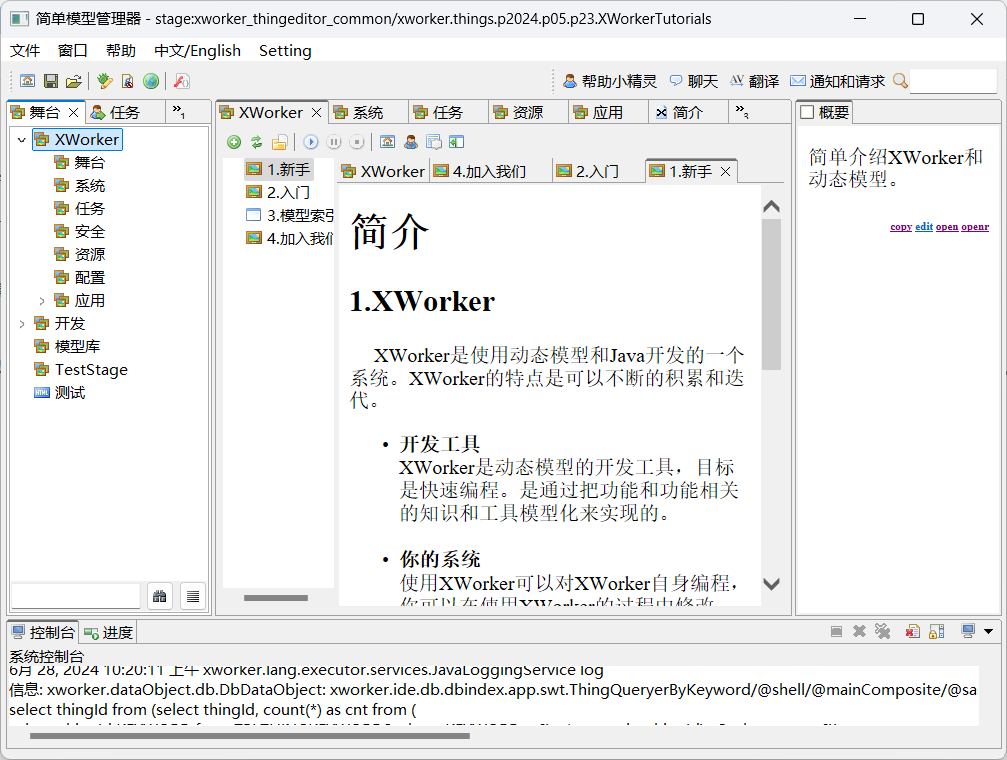Click the magnifier search icon in top toolbar
Image resolution: width=1007 pixels, height=760 pixels.
click(900, 81)
